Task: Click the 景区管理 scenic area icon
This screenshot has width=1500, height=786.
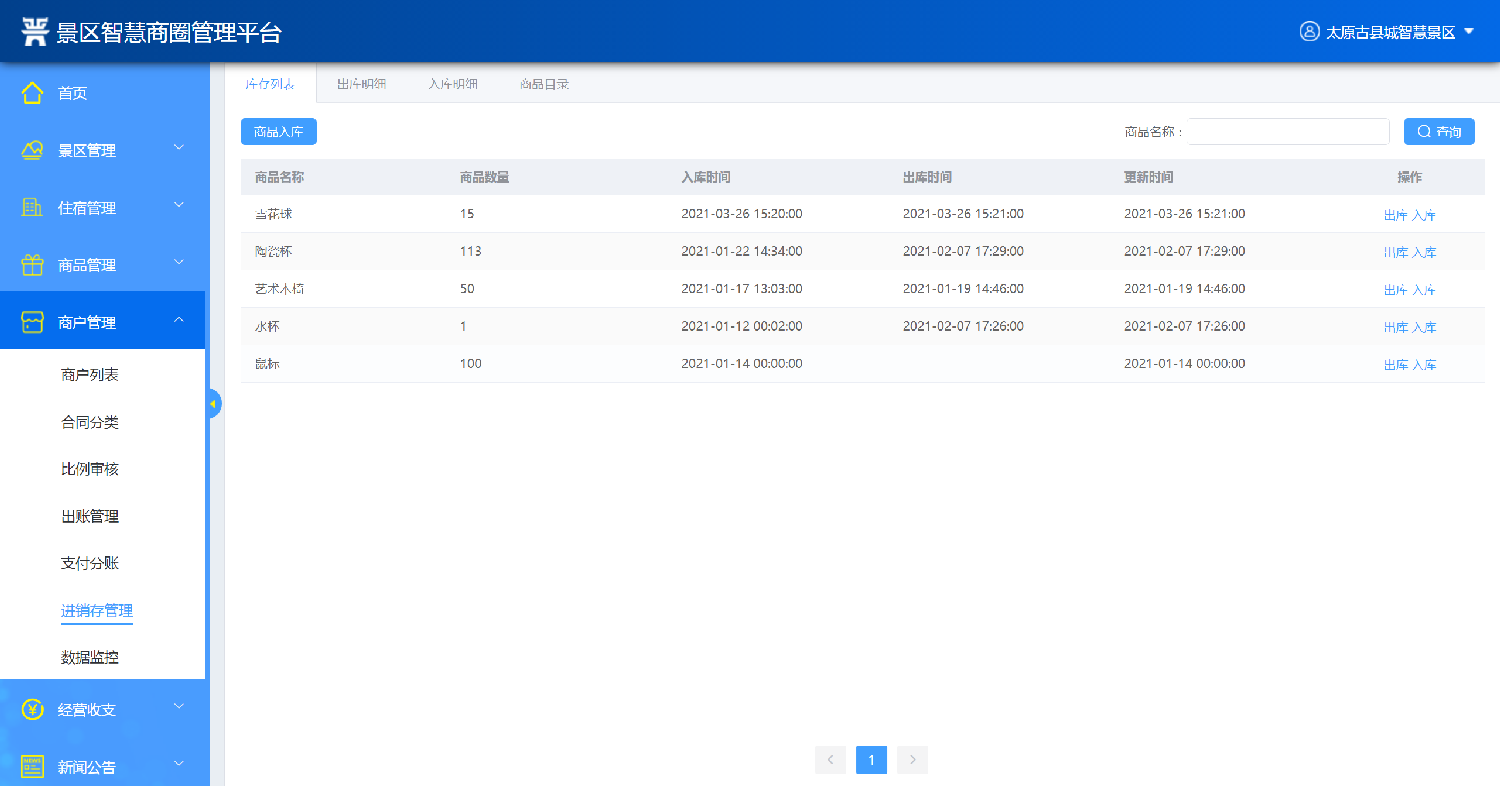Action: point(33,150)
